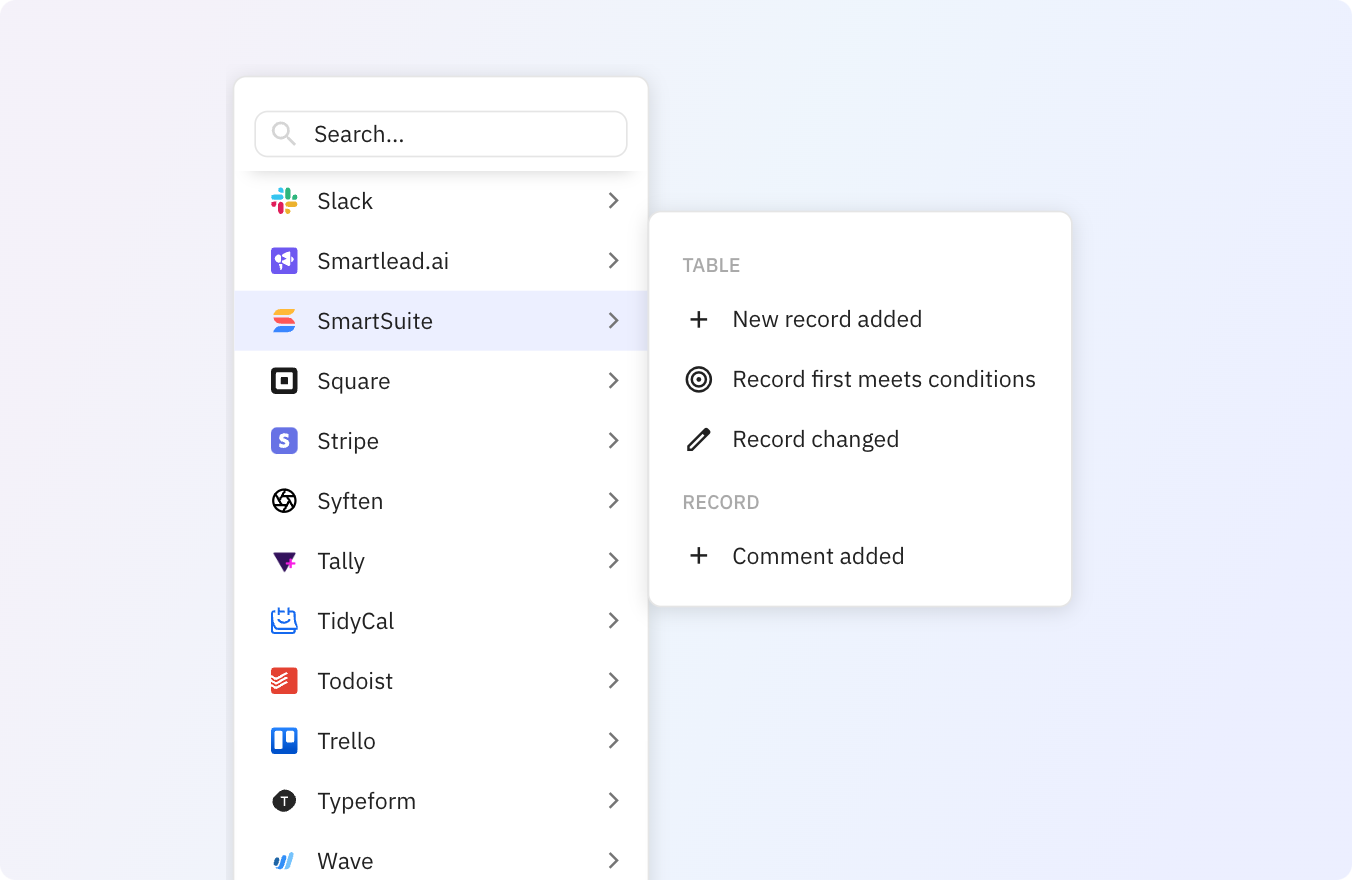This screenshot has height=880, width=1352.
Task: Choose Todoist from the app list
Action: [x=441, y=681]
